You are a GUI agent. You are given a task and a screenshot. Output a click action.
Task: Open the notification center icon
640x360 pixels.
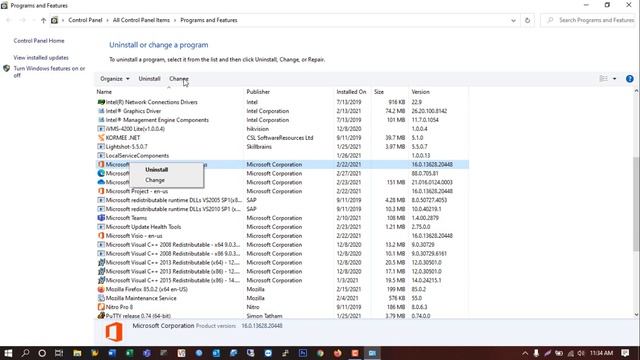[625, 353]
